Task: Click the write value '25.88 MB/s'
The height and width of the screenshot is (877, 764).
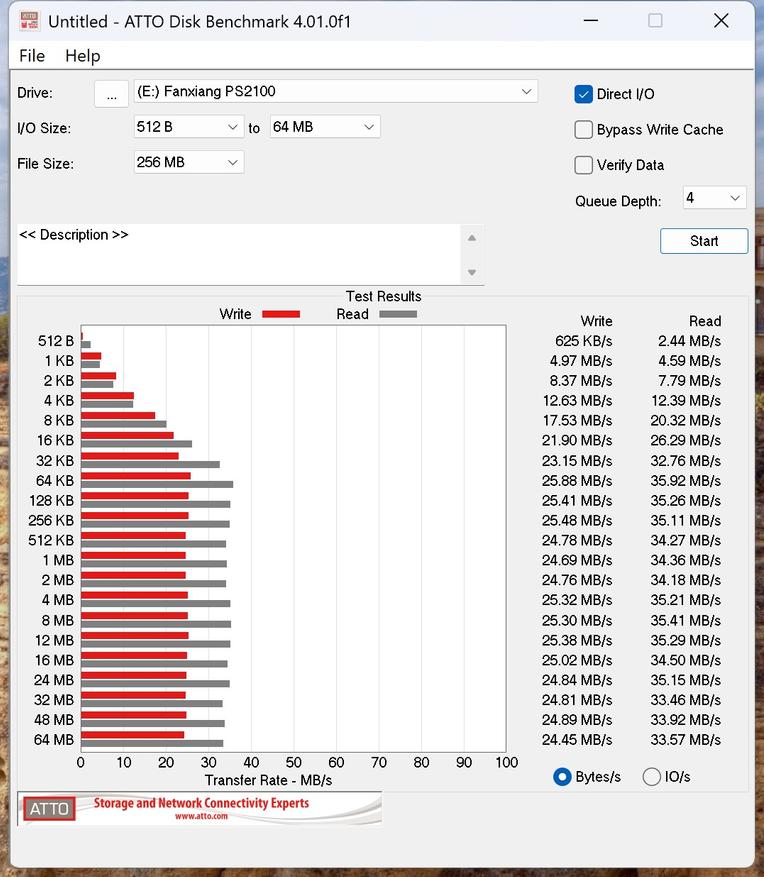Action: click(577, 481)
